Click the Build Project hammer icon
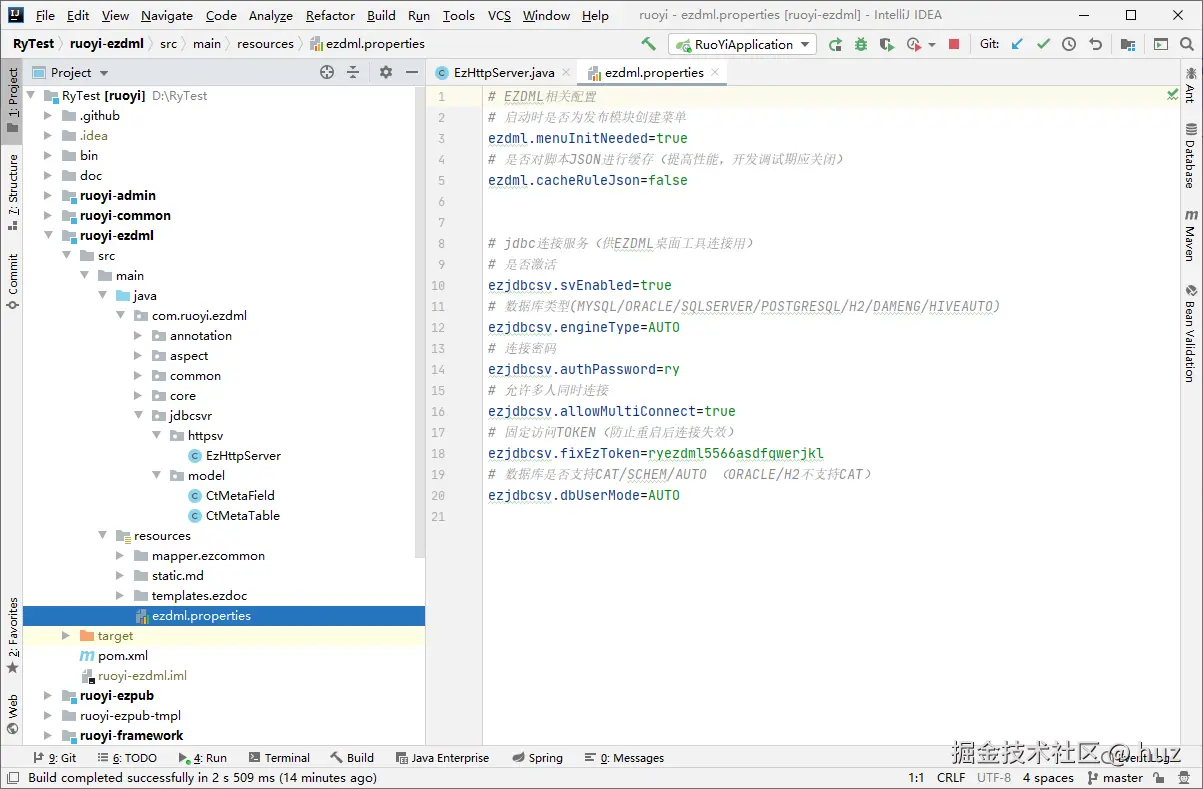Viewport: 1203px width, 789px height. point(649,44)
